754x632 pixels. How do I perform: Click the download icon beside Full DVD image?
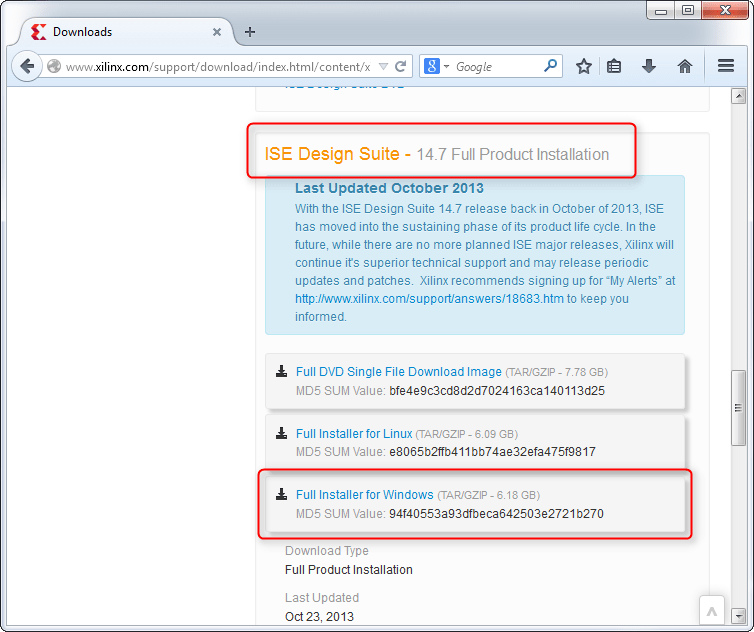[x=281, y=372]
